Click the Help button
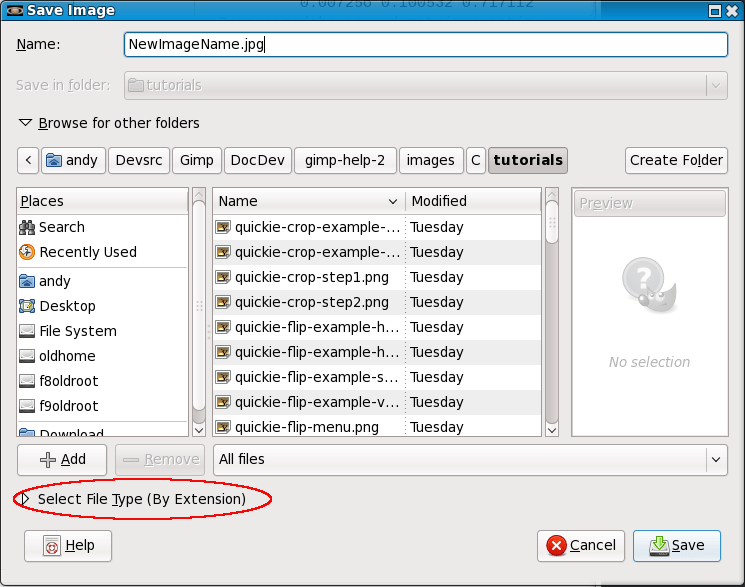This screenshot has width=745, height=587. click(x=68, y=546)
